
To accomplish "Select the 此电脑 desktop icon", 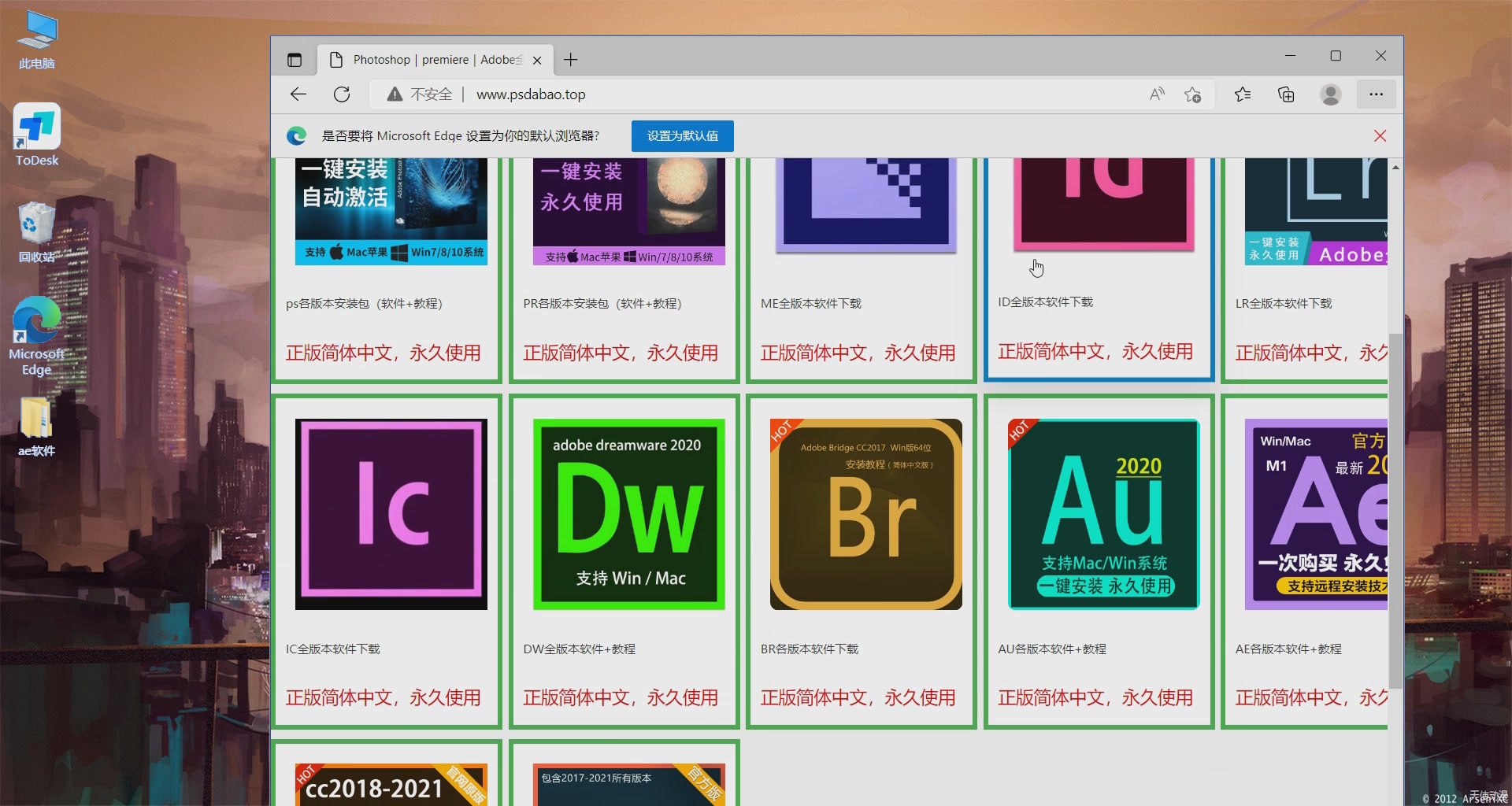I will 37,40.
